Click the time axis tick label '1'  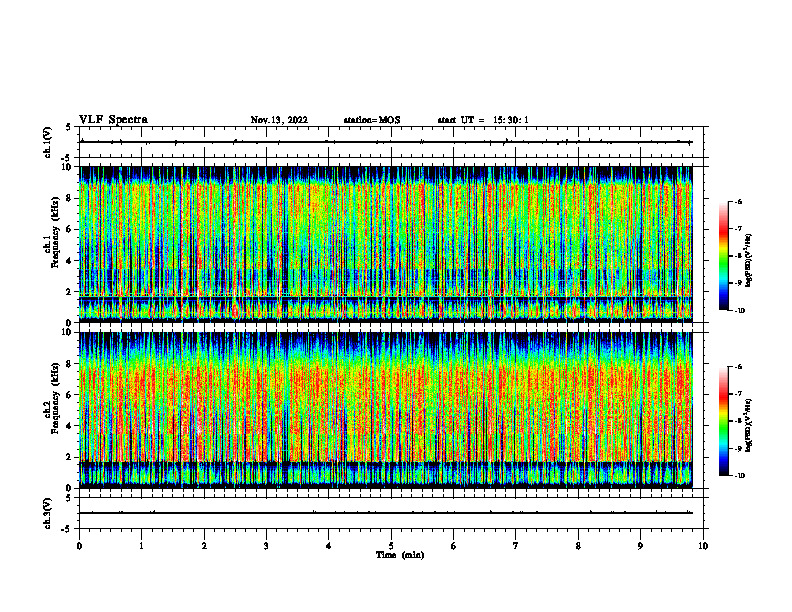(x=141, y=546)
